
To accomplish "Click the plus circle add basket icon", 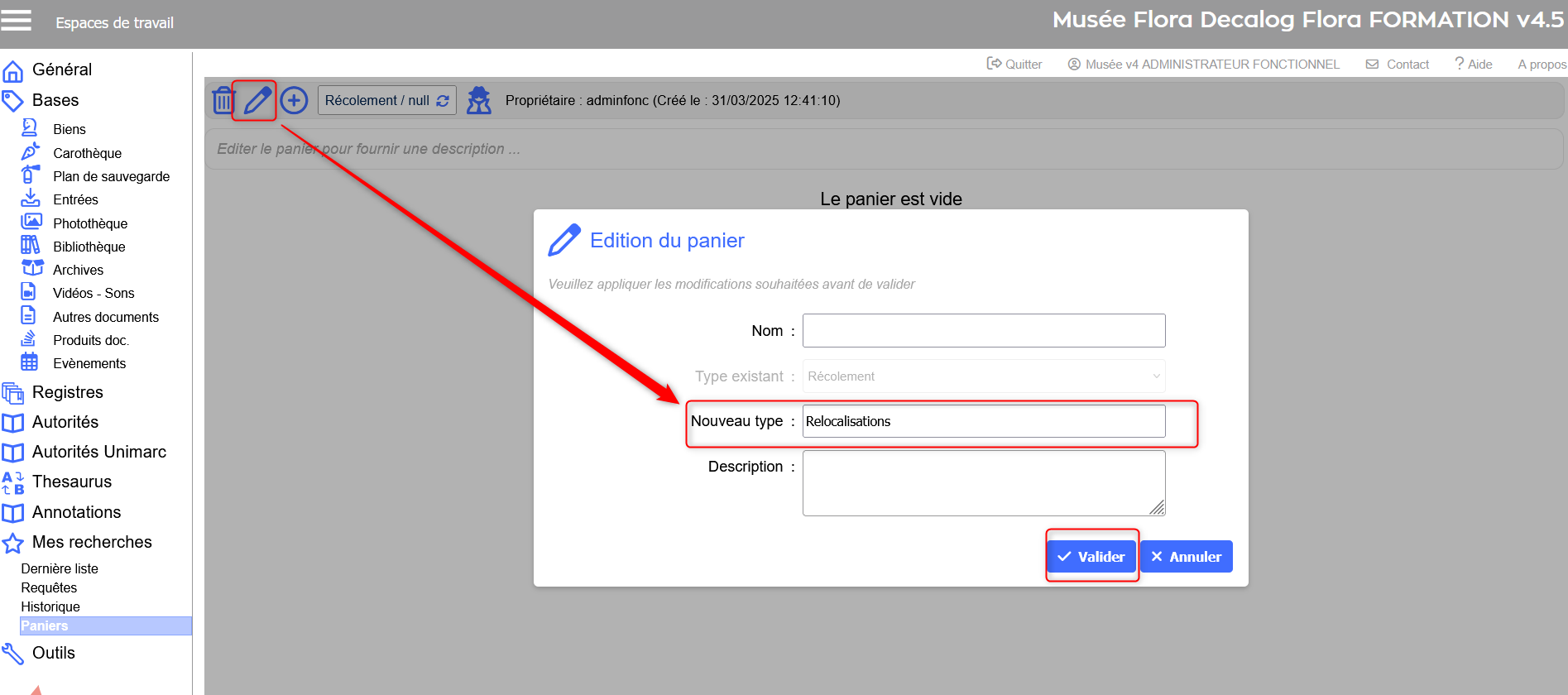I will click(x=294, y=100).
